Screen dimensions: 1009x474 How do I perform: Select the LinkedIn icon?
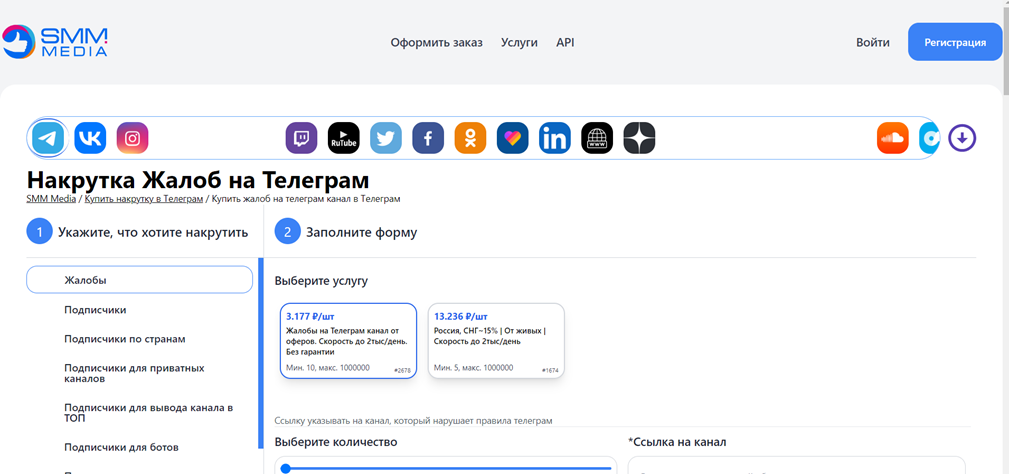click(x=555, y=138)
